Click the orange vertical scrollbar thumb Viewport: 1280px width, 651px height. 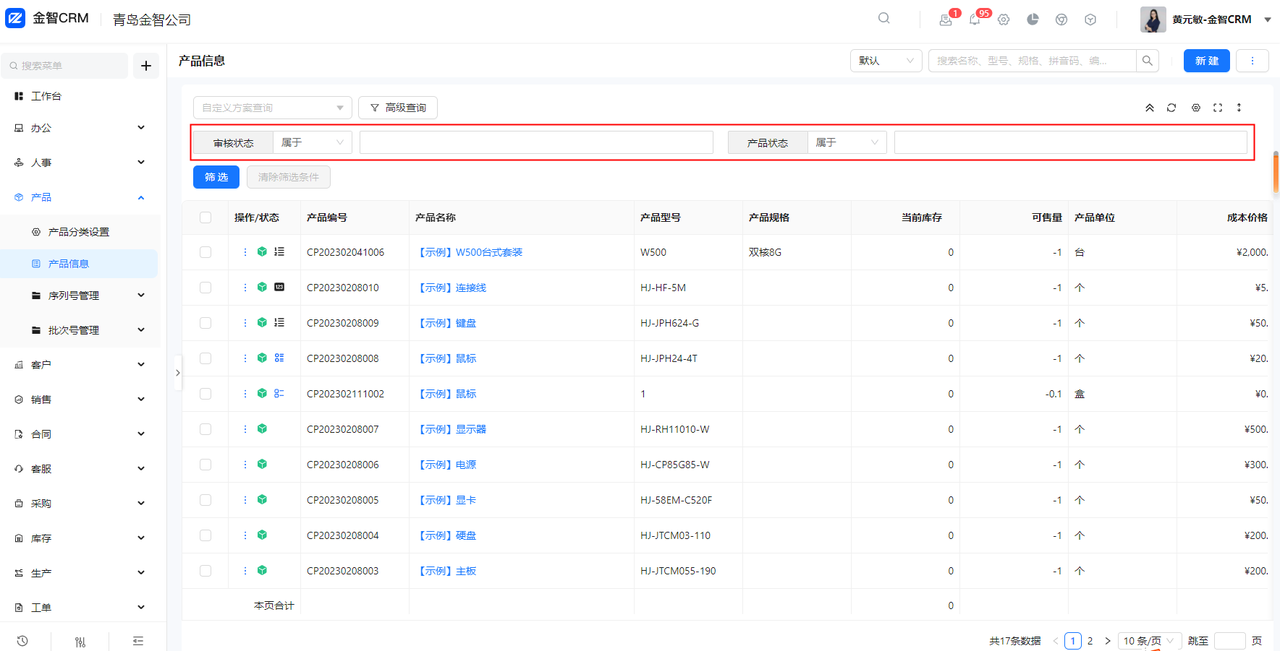click(1276, 171)
